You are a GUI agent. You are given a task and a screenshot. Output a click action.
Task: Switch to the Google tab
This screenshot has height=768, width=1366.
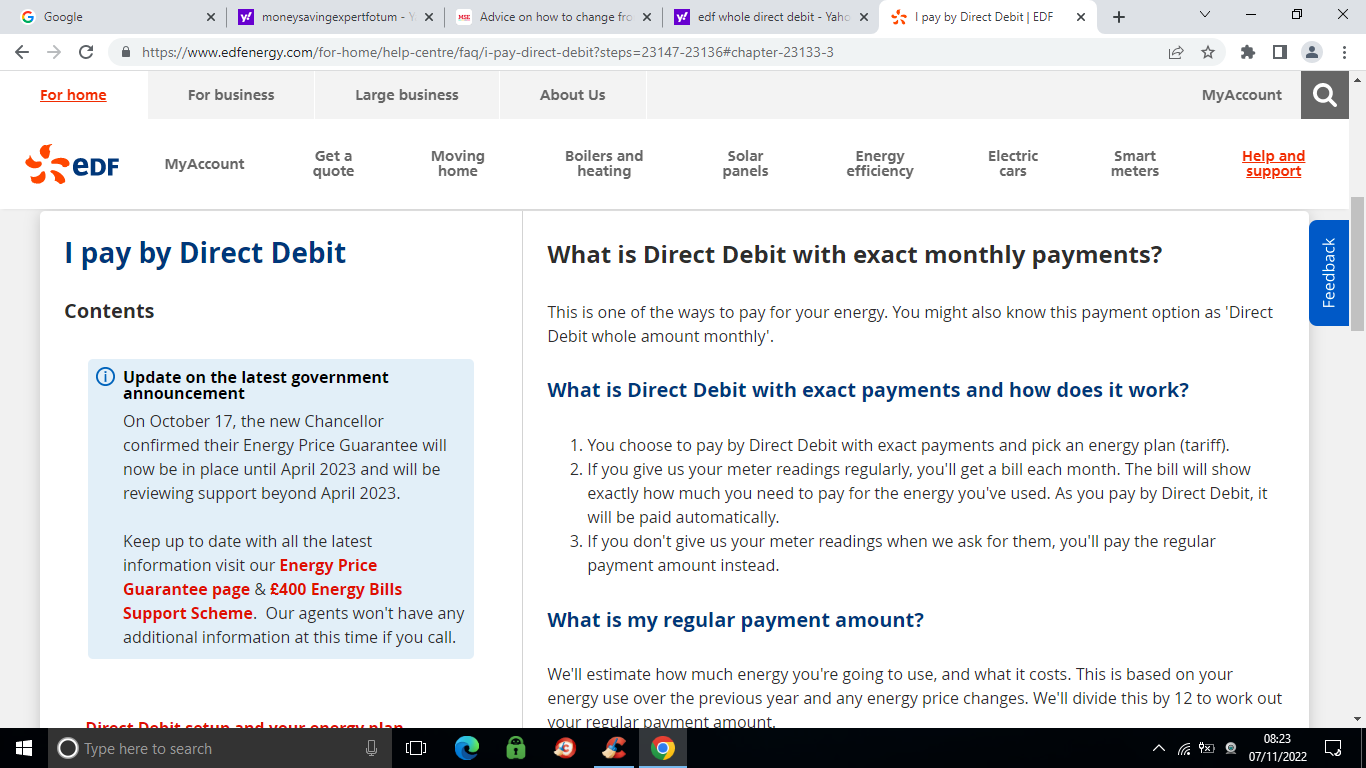pyautogui.click(x=110, y=17)
